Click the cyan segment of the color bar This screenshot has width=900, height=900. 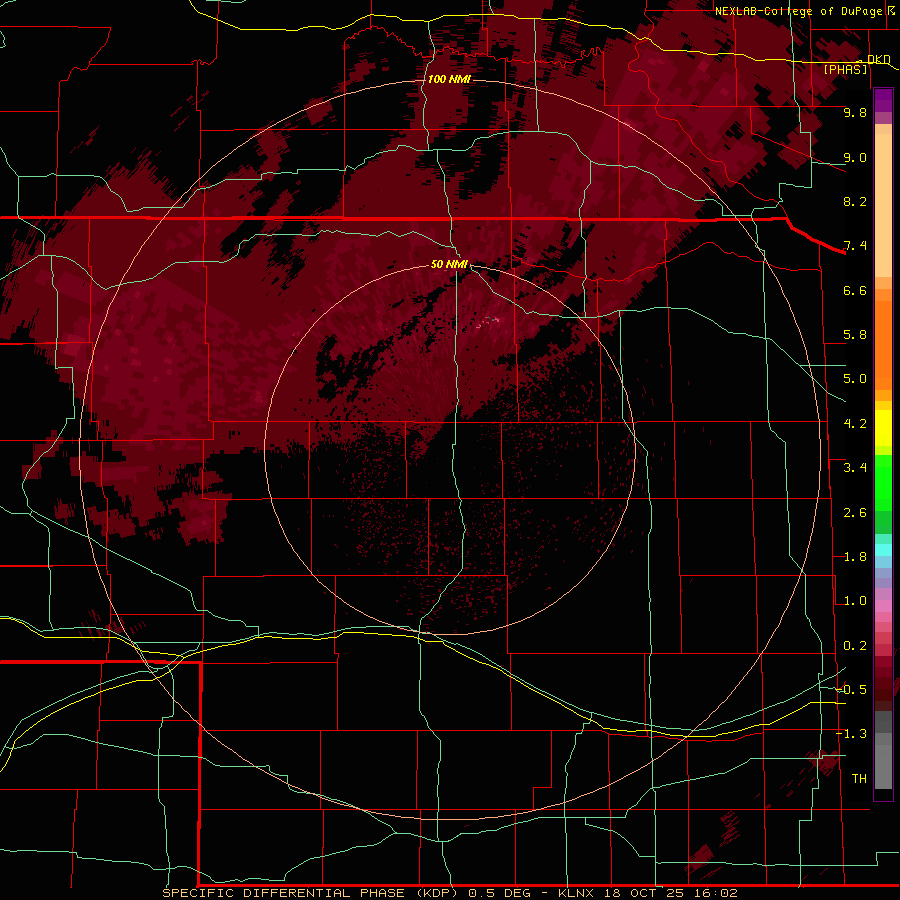[x=883, y=550]
